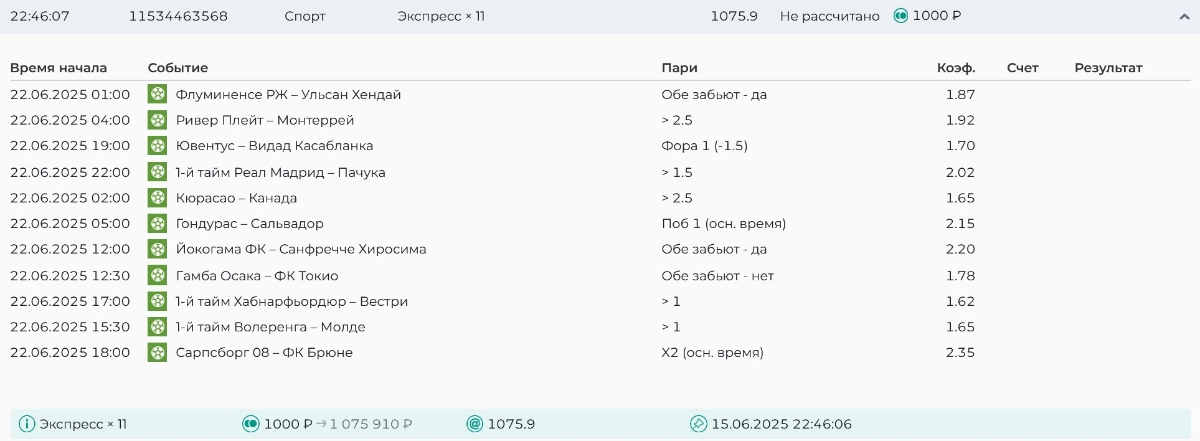Click the coin icon next to 1000 ₽ in header
Viewport: 1200px width, 441px height.
click(901, 16)
